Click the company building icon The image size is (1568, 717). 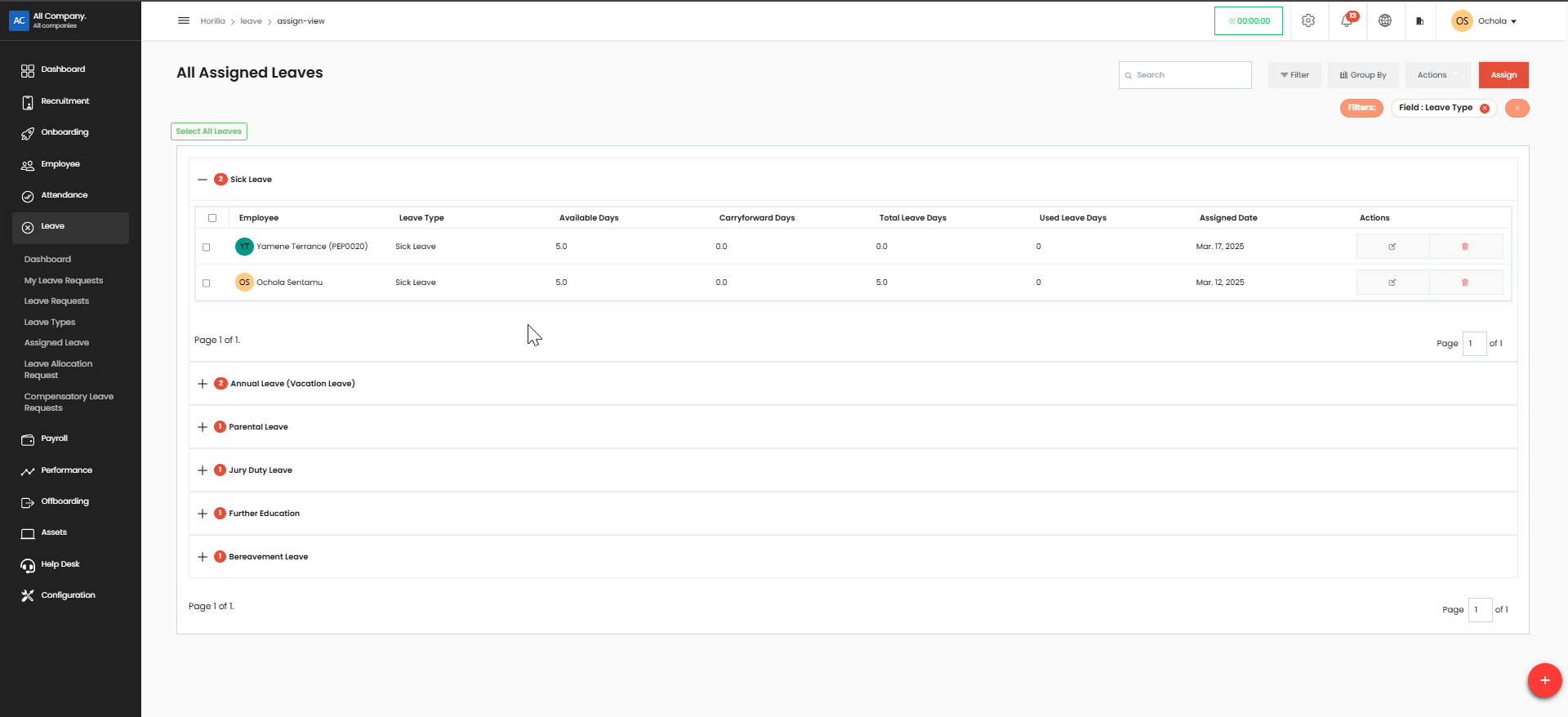click(x=1420, y=21)
